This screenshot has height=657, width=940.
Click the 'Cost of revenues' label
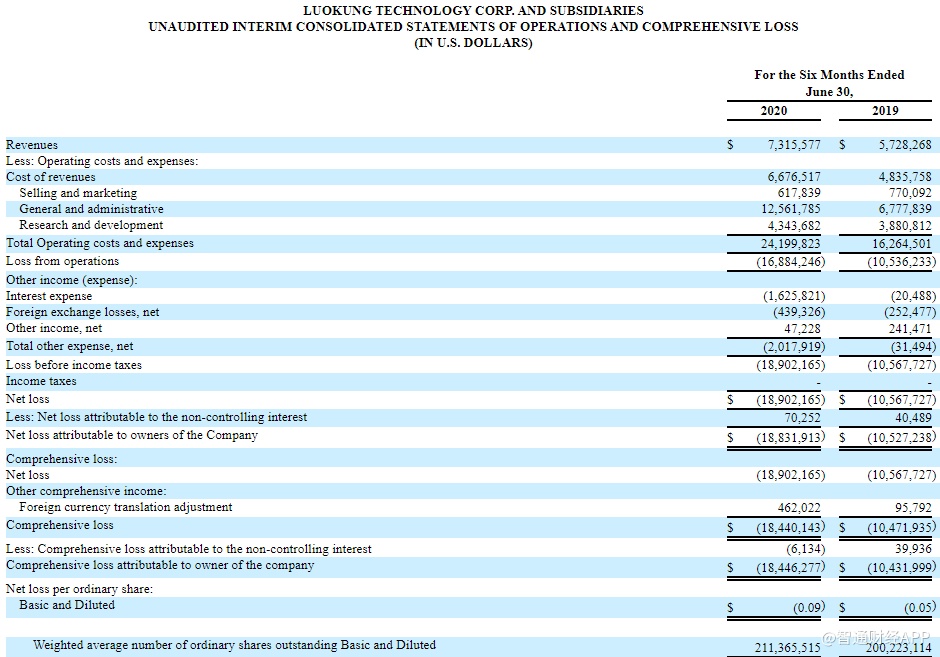coord(50,177)
